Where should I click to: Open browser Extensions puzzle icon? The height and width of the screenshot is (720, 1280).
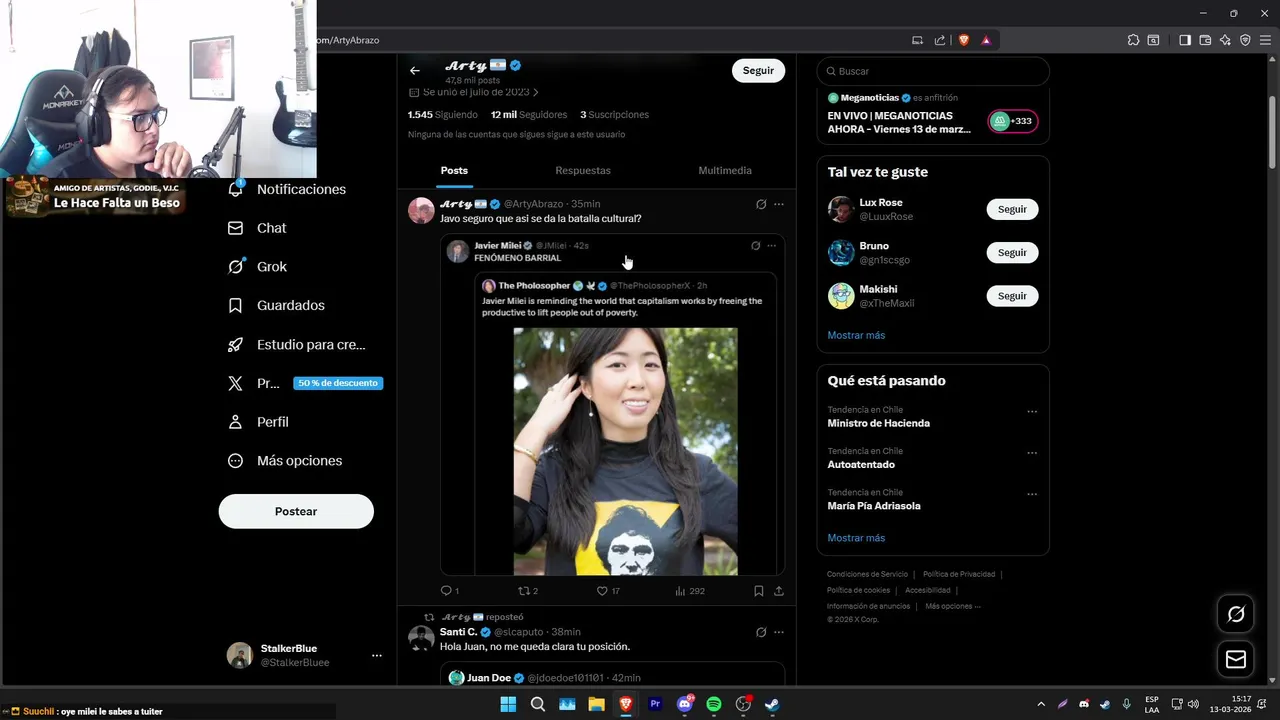click(x=1133, y=40)
